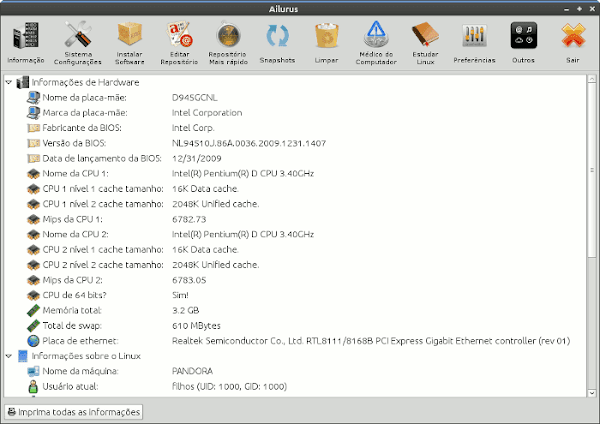Image resolution: width=600 pixels, height=424 pixels.
Task: Collapse the Informações sobre o Linux section
Action: 10,355
